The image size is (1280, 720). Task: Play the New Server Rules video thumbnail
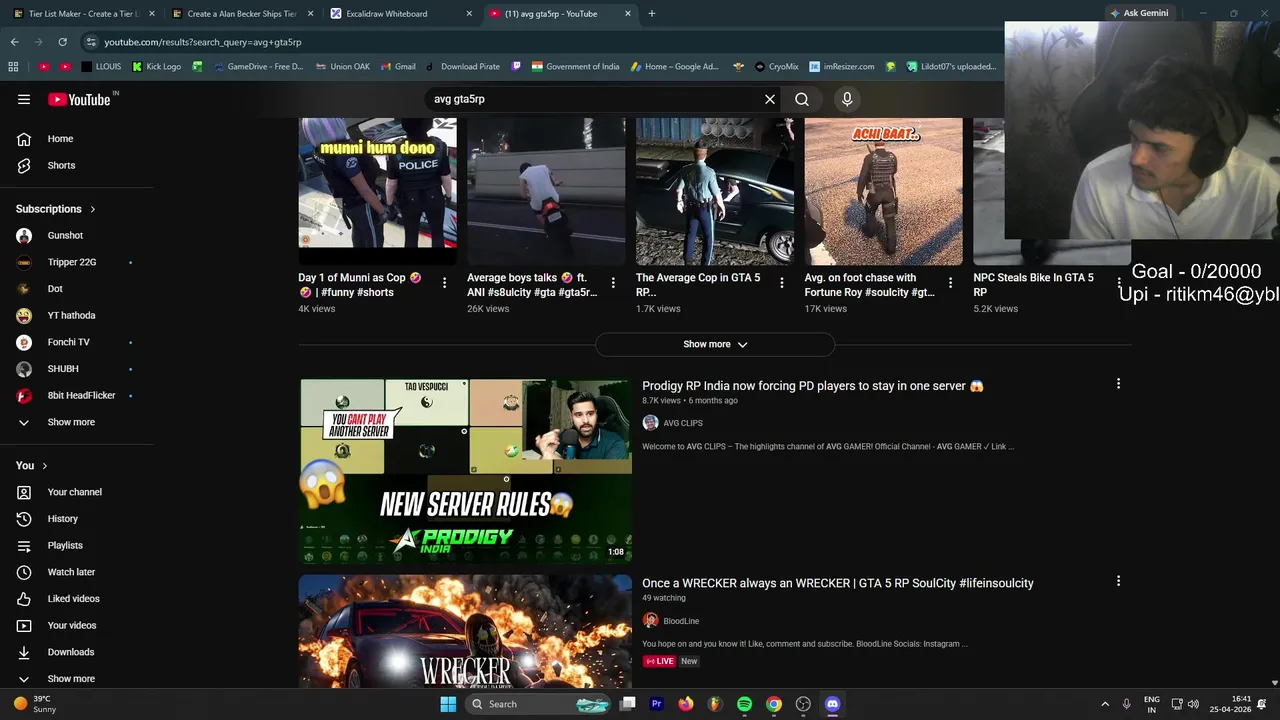click(465, 471)
